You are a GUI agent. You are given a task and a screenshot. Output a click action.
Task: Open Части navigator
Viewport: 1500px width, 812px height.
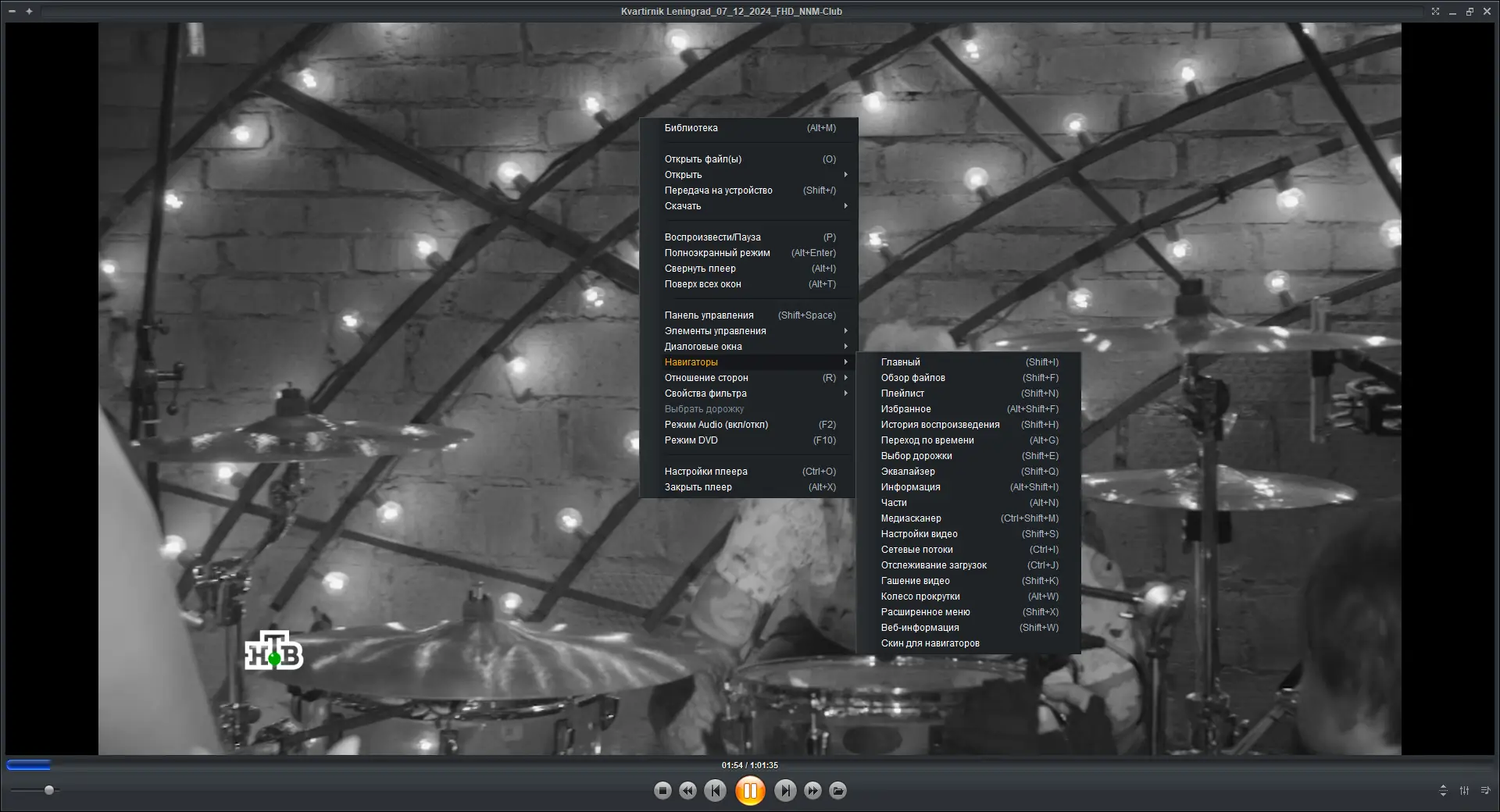(x=969, y=503)
